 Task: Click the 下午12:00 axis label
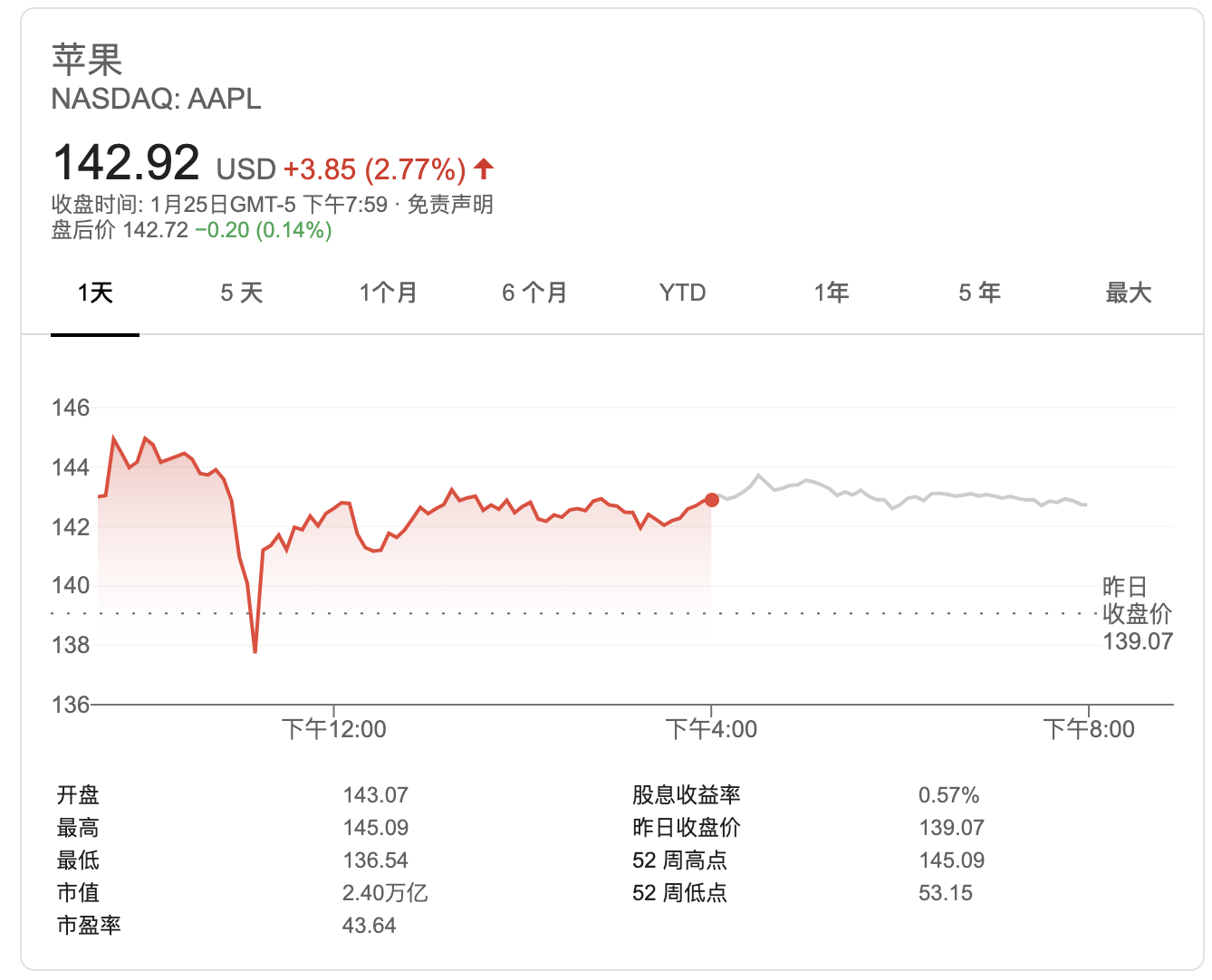(x=333, y=729)
